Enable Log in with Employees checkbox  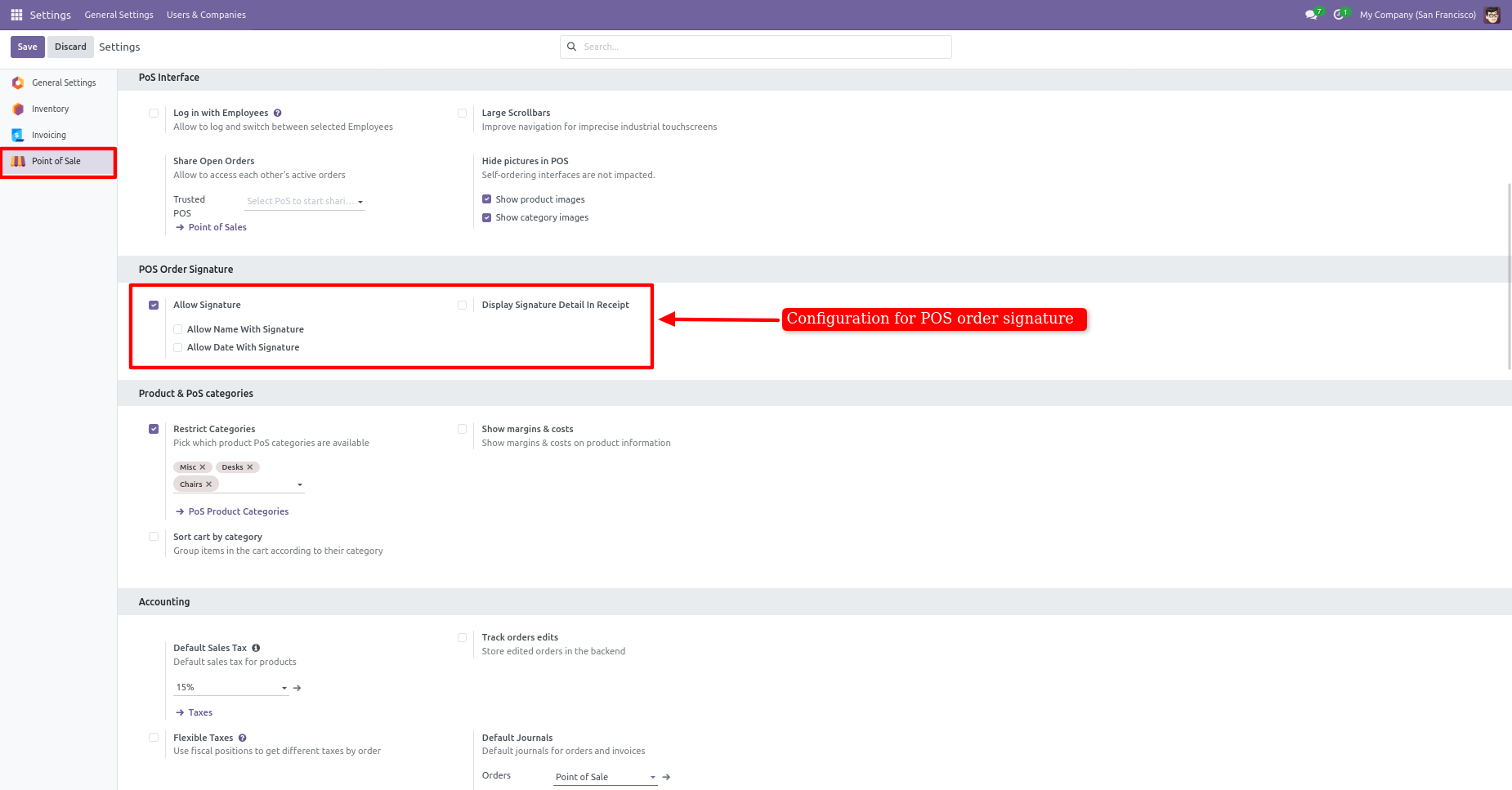click(x=154, y=114)
